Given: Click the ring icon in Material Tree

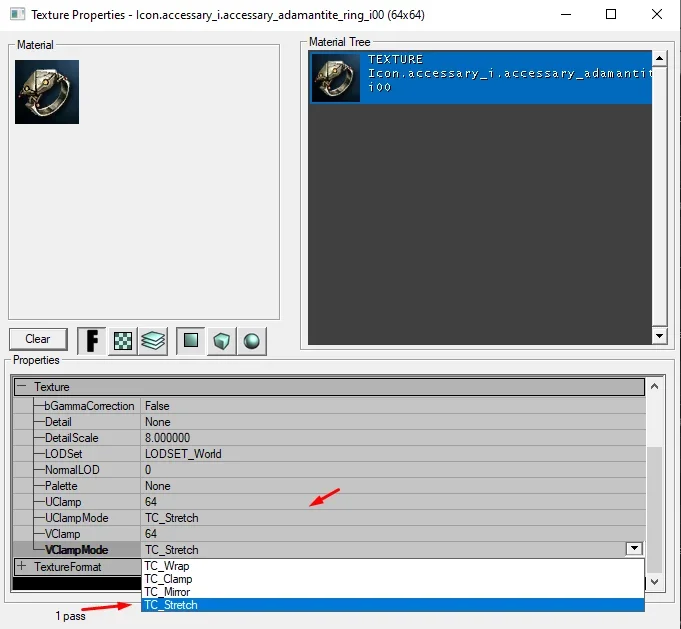Looking at the screenshot, I should [336, 77].
